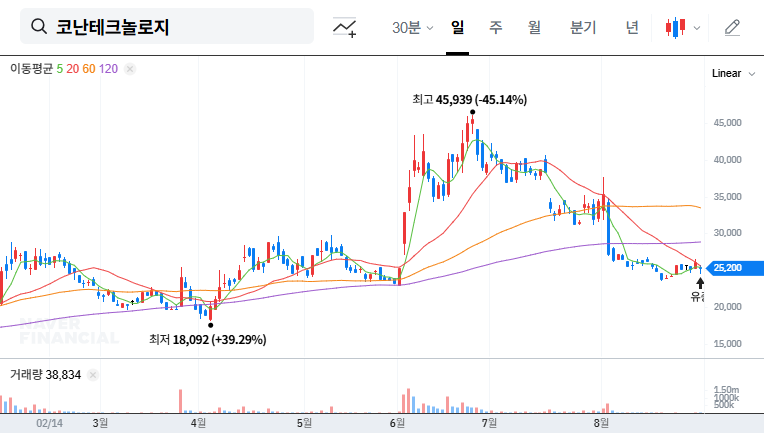Click the 45,000 price axis label

(727, 123)
